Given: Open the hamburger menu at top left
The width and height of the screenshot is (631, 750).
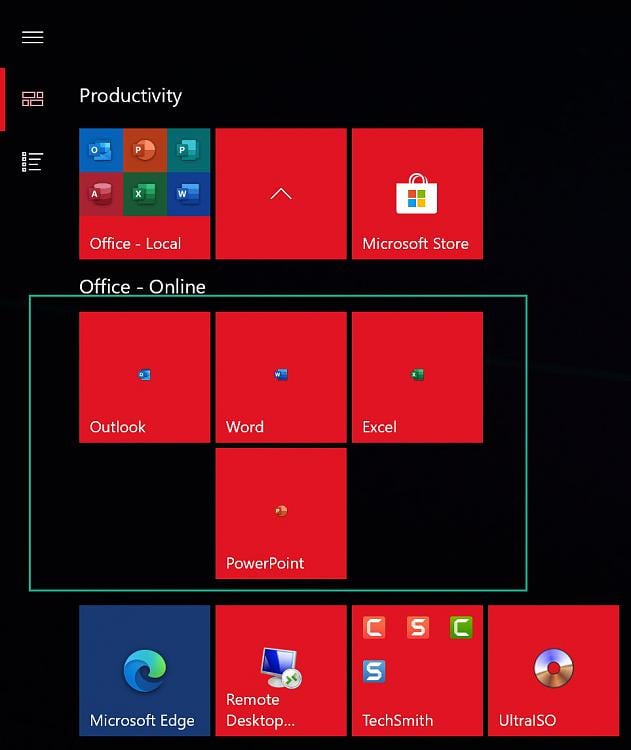Looking at the screenshot, I should [x=33, y=37].
